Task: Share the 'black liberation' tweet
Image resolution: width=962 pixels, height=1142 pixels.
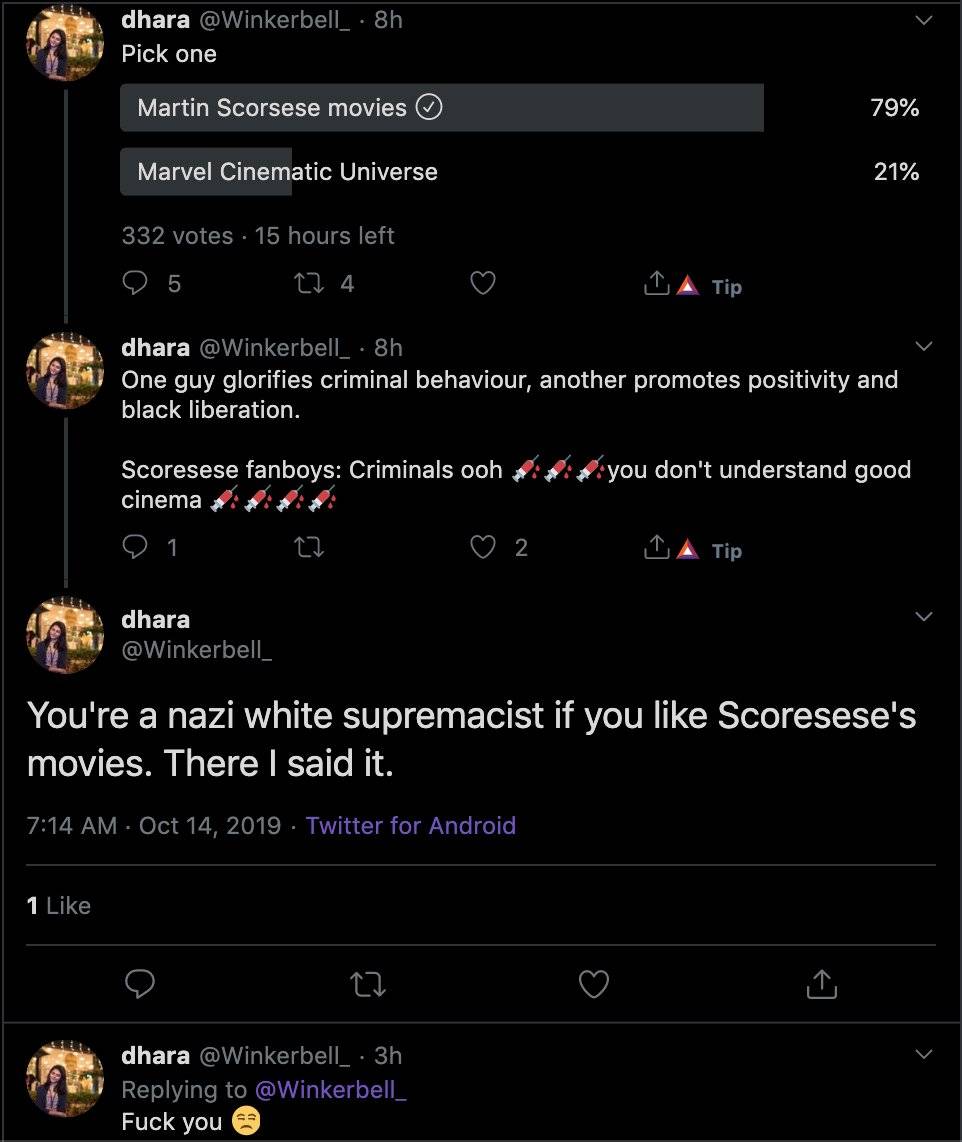Action: (x=656, y=547)
